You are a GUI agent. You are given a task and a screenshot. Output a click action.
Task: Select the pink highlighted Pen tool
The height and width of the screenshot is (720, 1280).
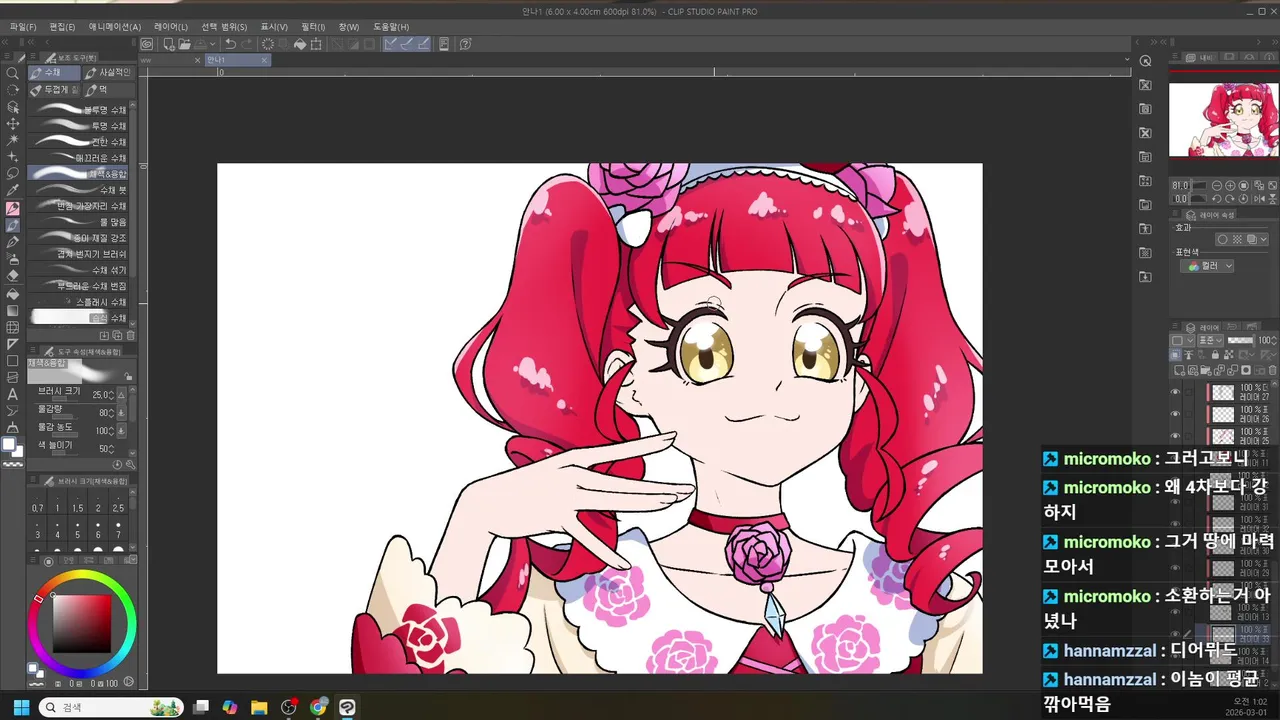pyautogui.click(x=13, y=209)
